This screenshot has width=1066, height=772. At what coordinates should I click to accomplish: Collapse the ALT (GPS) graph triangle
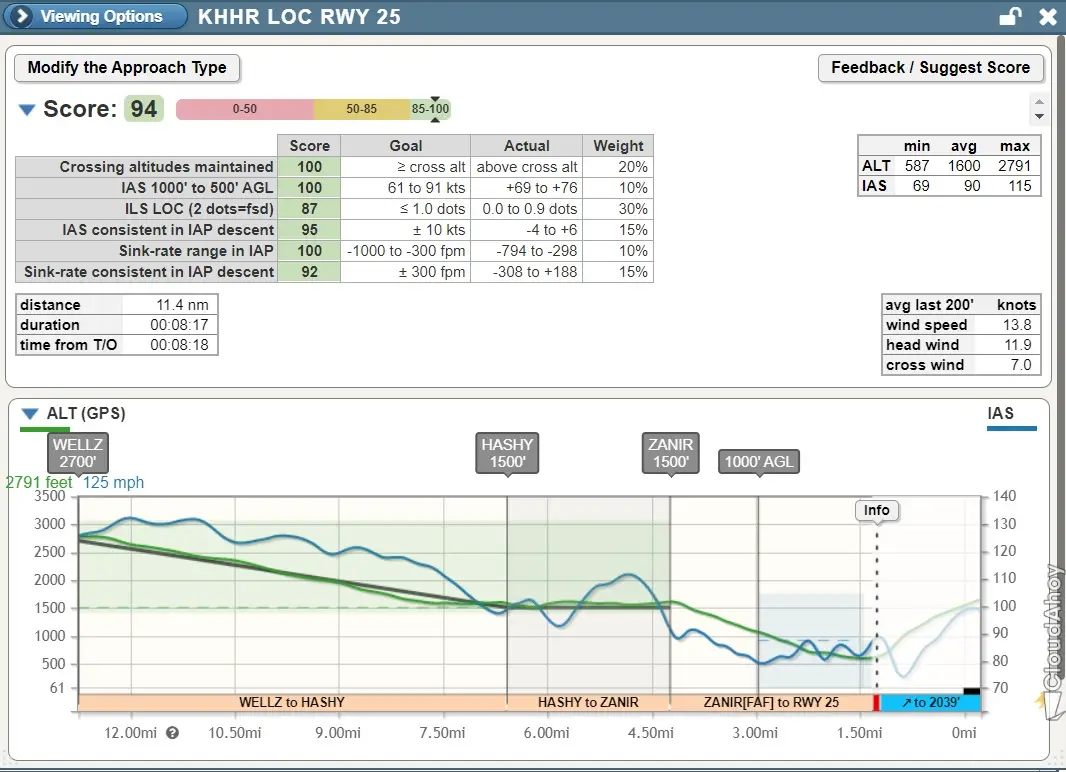coord(30,413)
